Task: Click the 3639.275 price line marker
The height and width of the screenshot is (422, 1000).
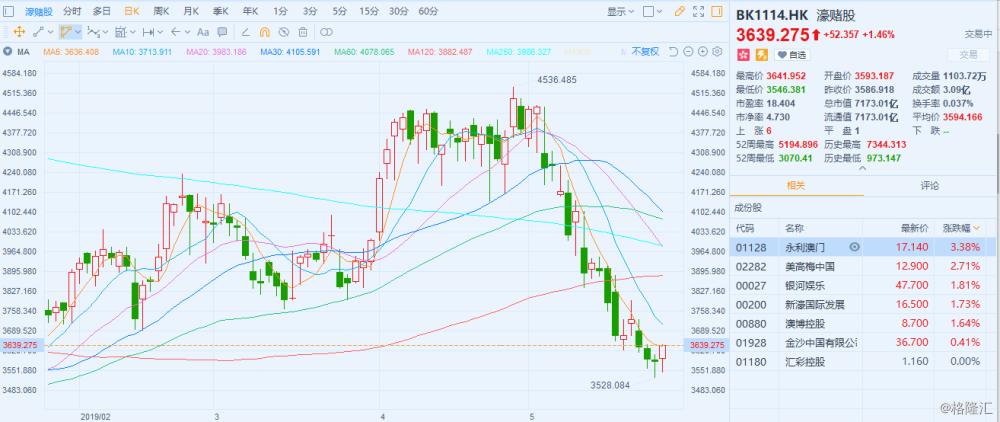Action: click(703, 346)
